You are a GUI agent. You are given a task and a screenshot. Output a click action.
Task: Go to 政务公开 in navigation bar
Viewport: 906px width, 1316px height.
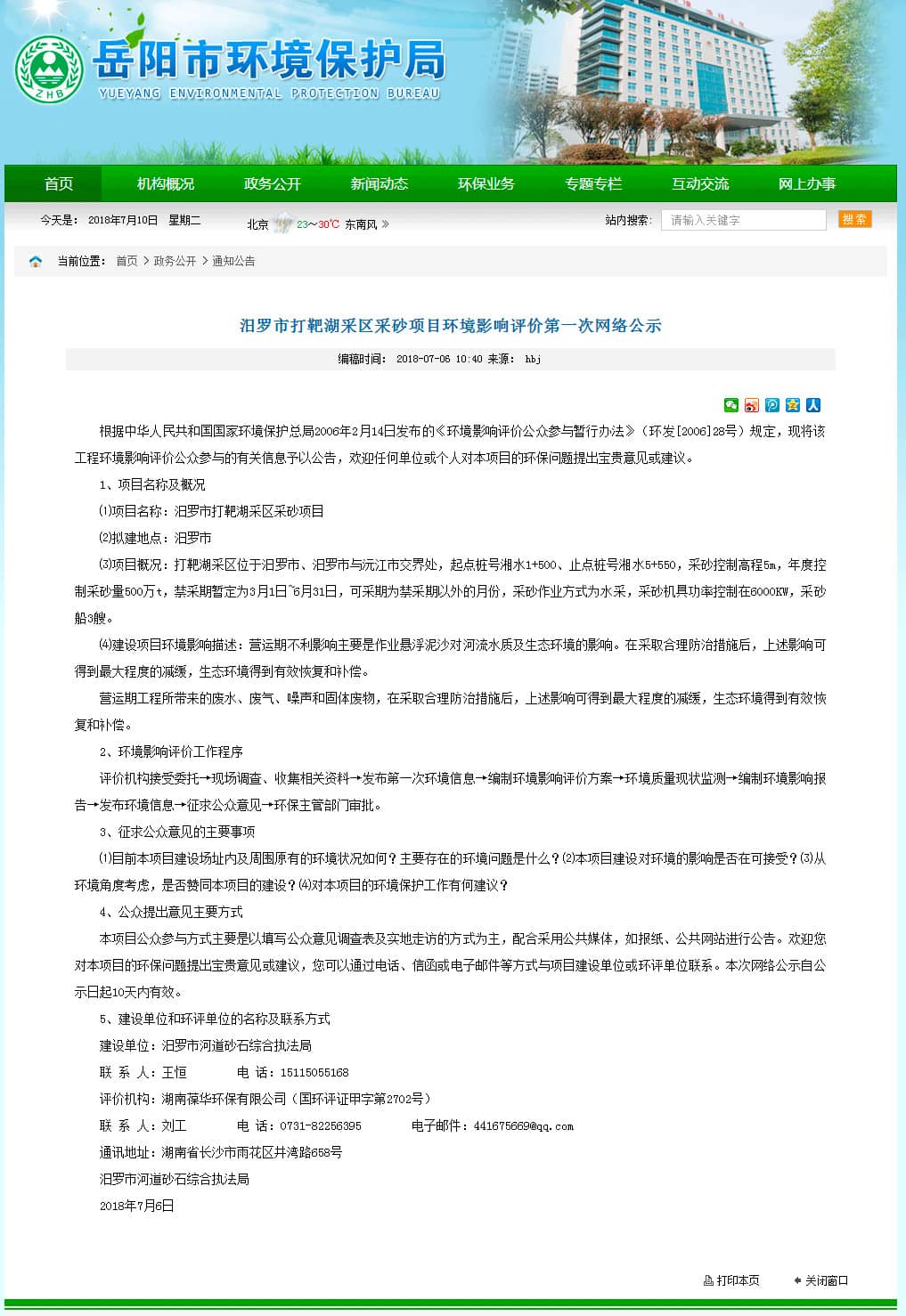(273, 183)
